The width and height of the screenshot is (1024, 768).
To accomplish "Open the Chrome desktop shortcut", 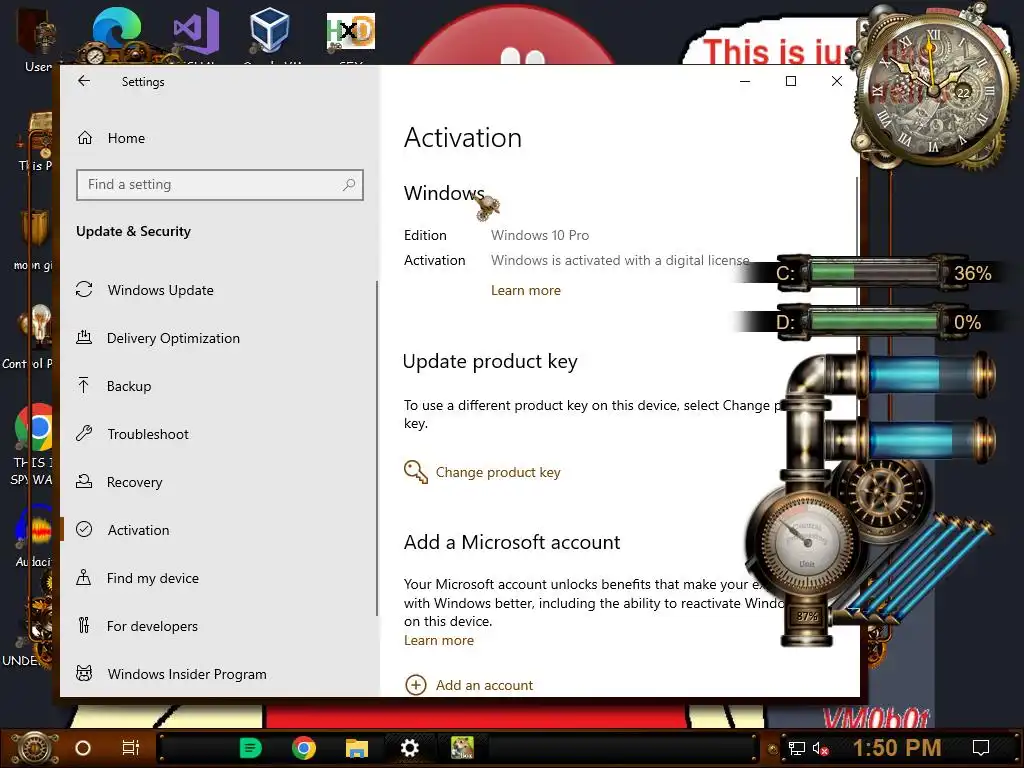I will [x=34, y=428].
